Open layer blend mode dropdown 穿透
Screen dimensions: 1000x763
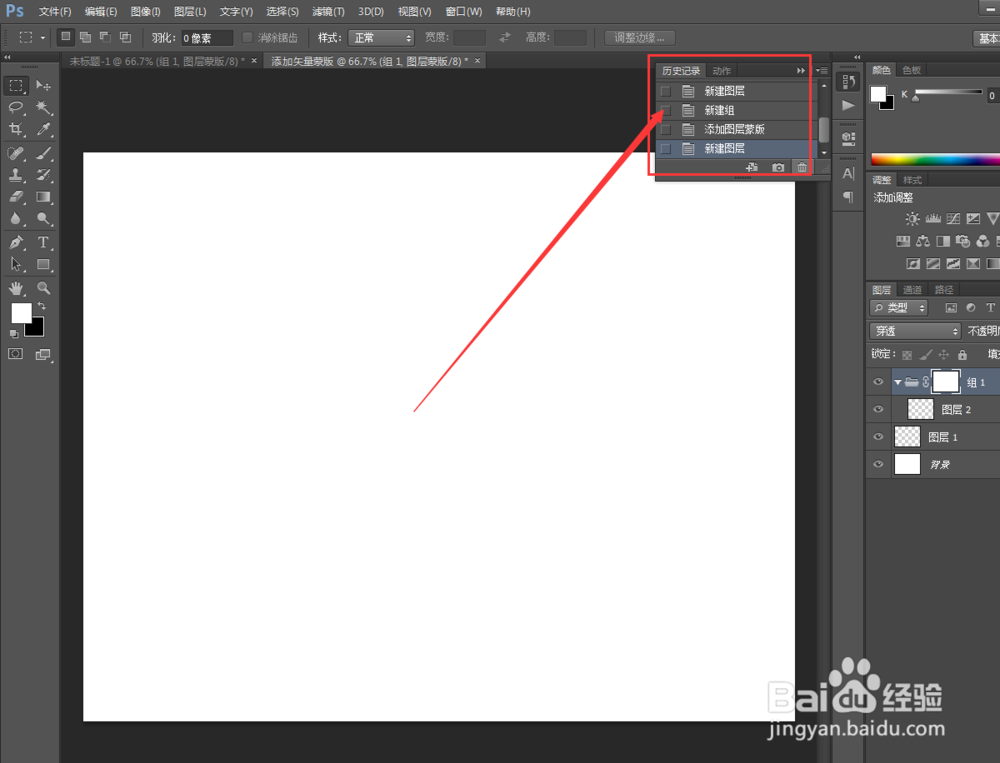[x=915, y=331]
